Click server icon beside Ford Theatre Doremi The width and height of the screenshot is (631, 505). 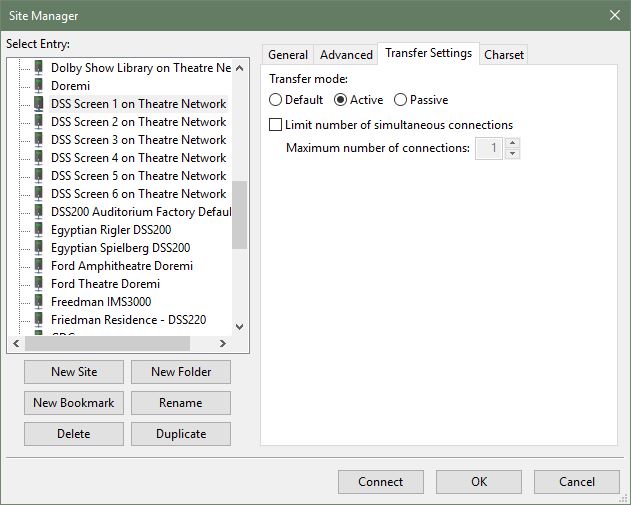(39, 284)
